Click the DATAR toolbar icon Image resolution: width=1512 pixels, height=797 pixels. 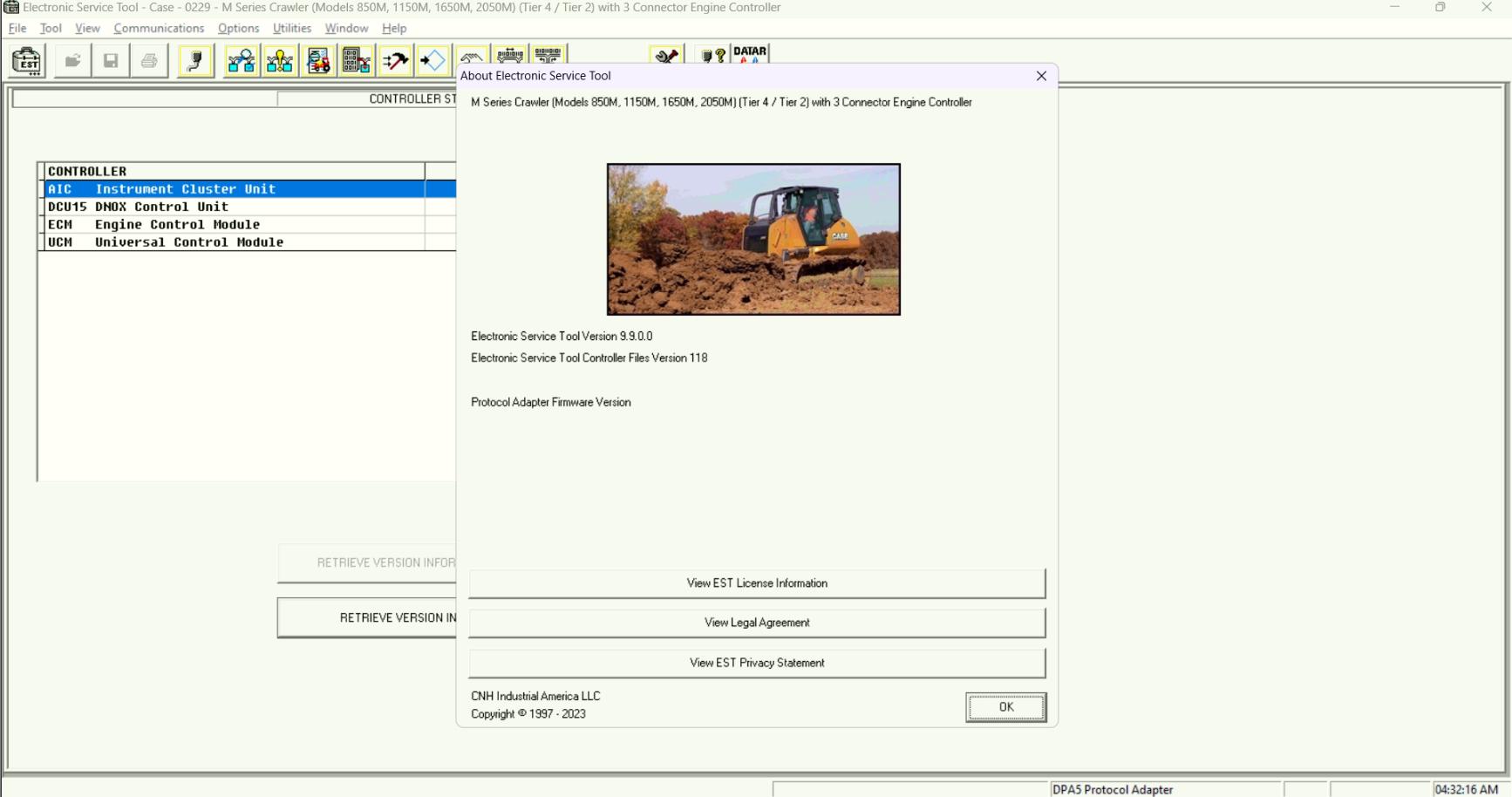[x=750, y=54]
